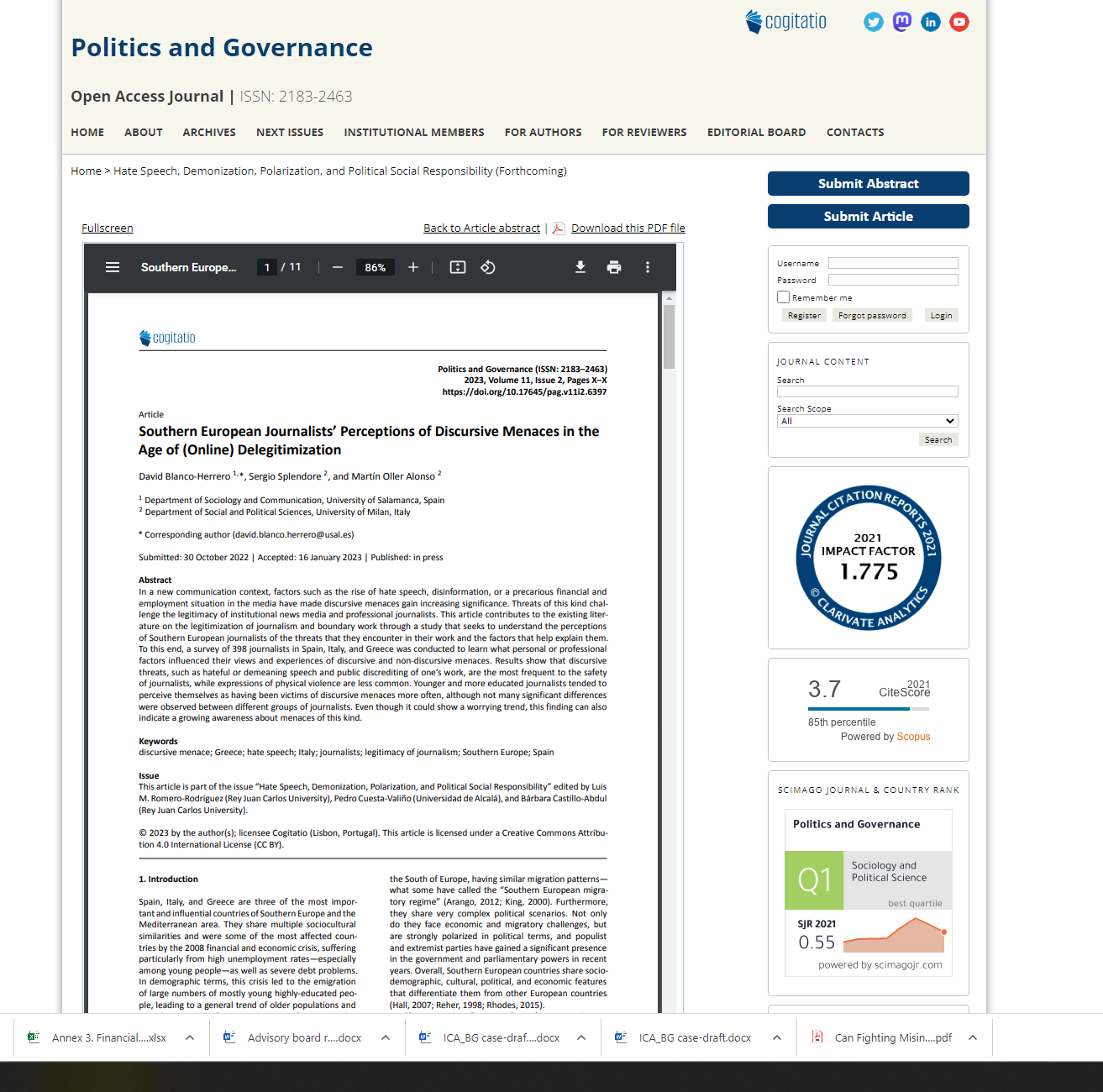This screenshot has width=1103, height=1092.
Task: Zoom out the PDF with minus icon
Action: click(x=338, y=267)
